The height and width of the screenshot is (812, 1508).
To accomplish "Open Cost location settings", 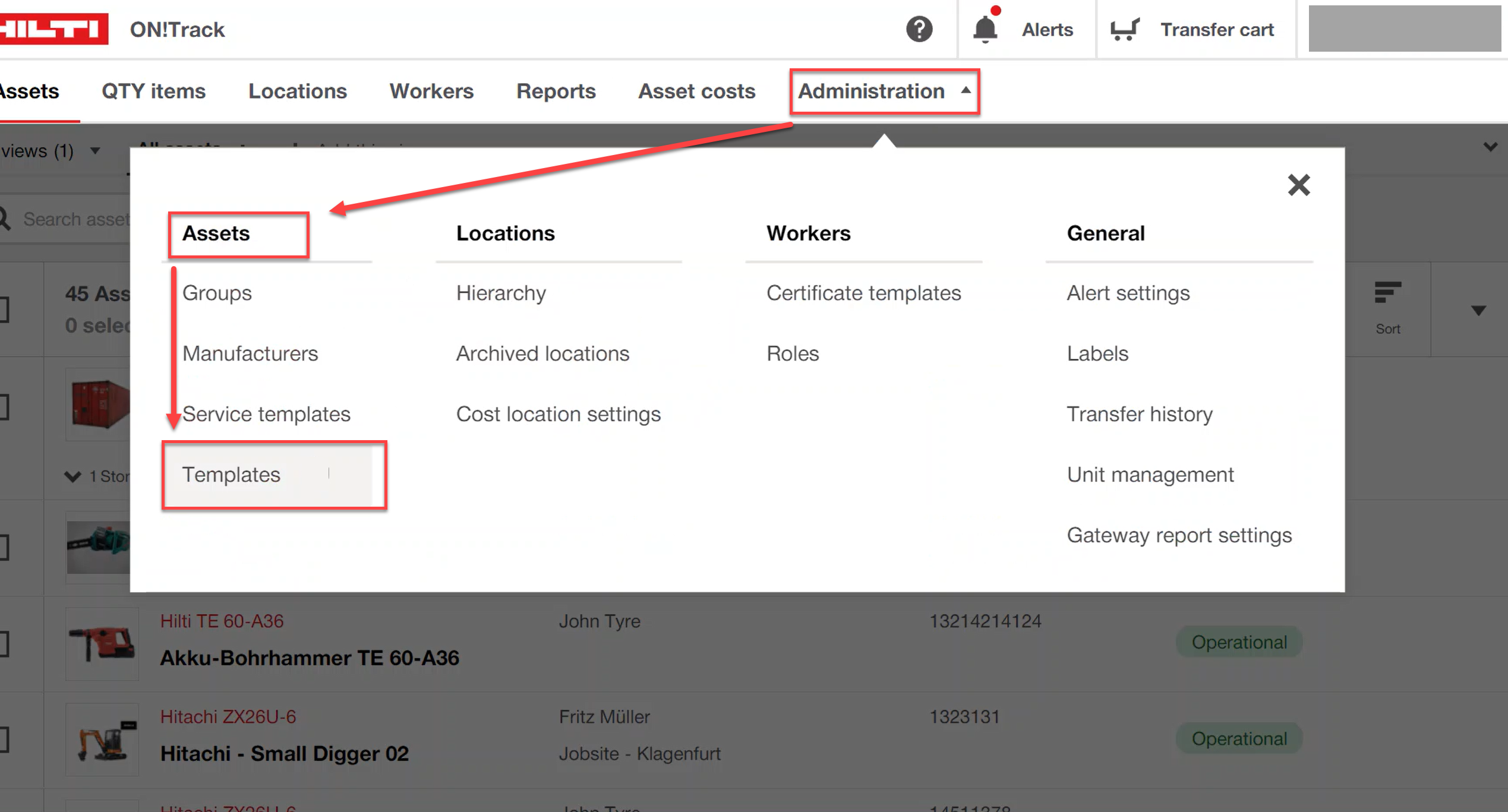I will (x=559, y=414).
